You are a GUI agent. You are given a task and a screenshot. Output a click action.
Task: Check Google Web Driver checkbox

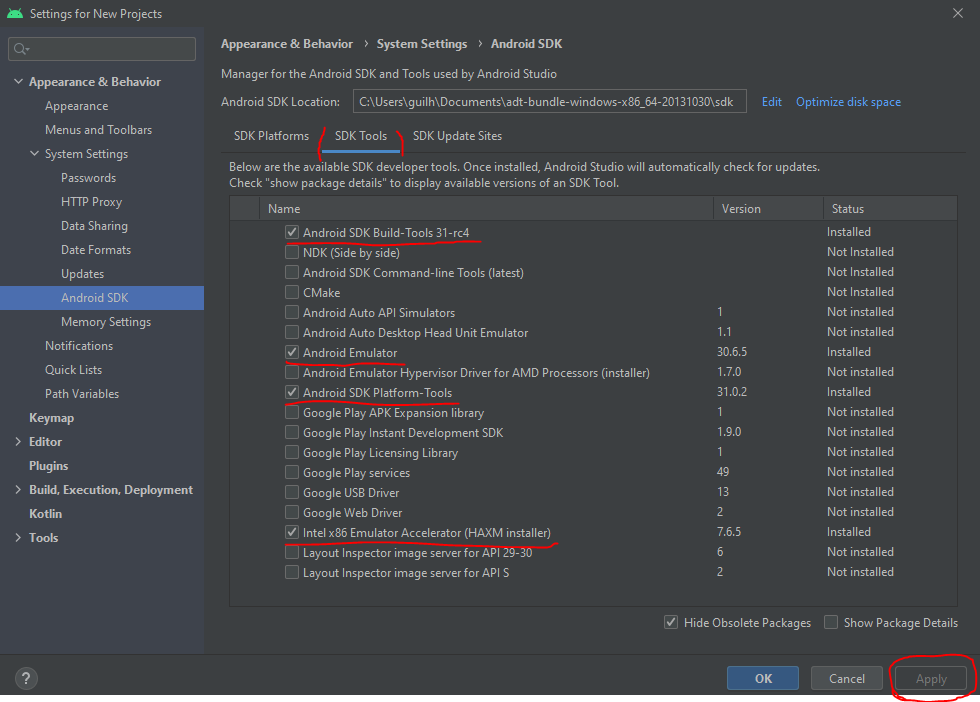(292, 513)
